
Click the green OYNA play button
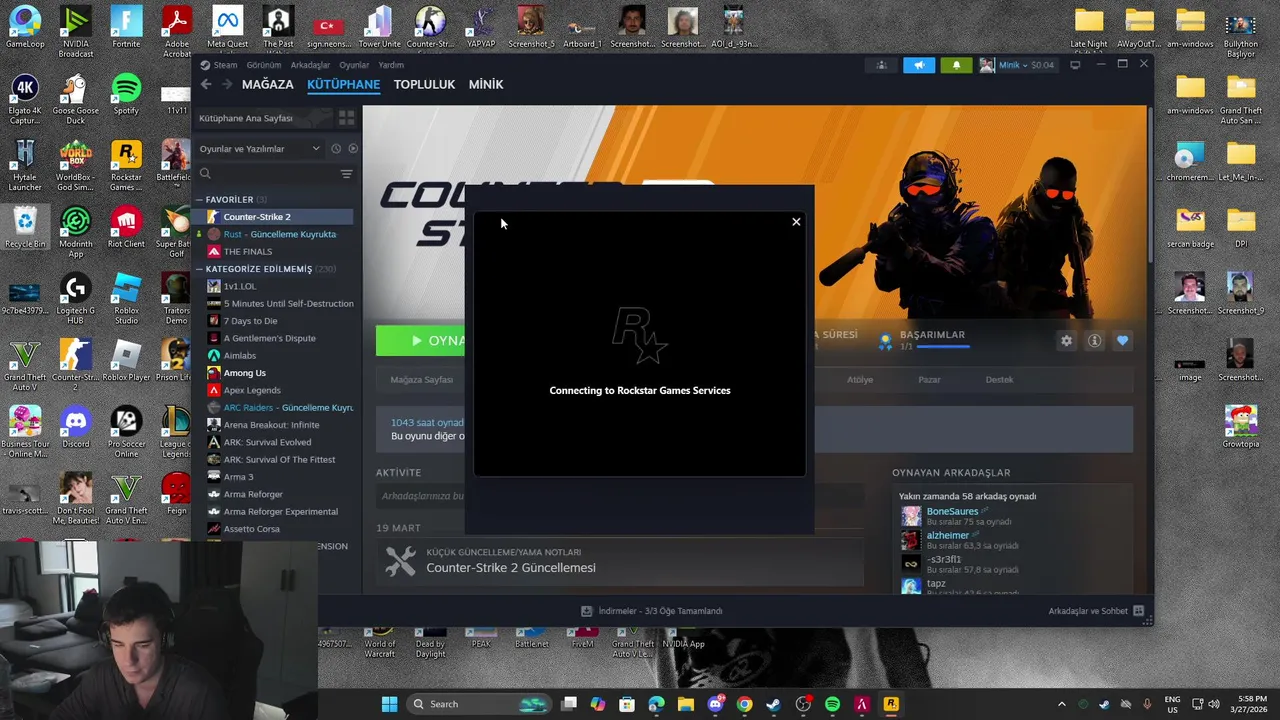[x=421, y=340]
